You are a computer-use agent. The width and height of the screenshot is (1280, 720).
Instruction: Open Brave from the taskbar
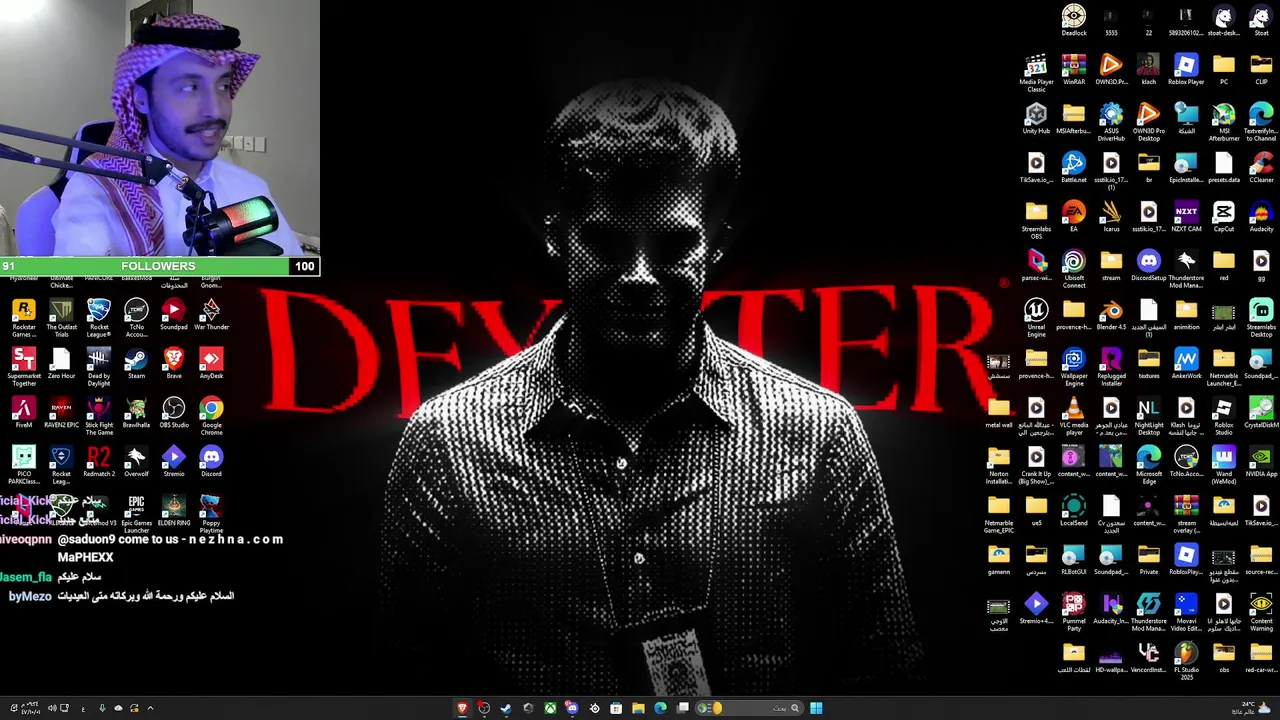click(x=462, y=708)
